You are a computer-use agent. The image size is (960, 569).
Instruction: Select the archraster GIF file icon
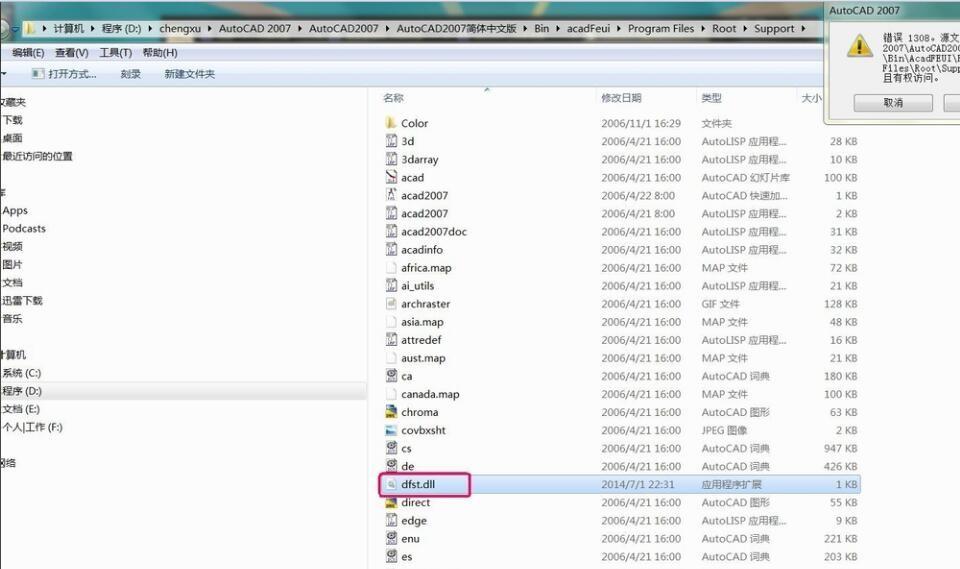pyautogui.click(x=391, y=303)
